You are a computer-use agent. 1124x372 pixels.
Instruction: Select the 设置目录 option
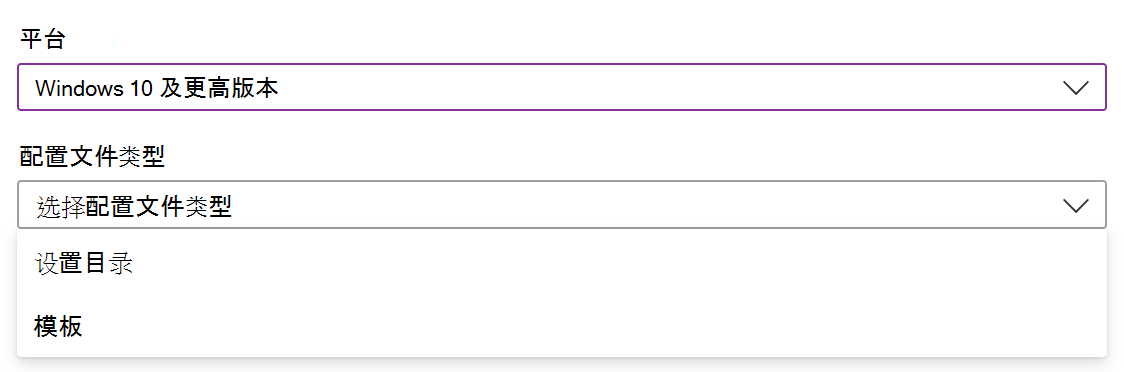(561, 264)
